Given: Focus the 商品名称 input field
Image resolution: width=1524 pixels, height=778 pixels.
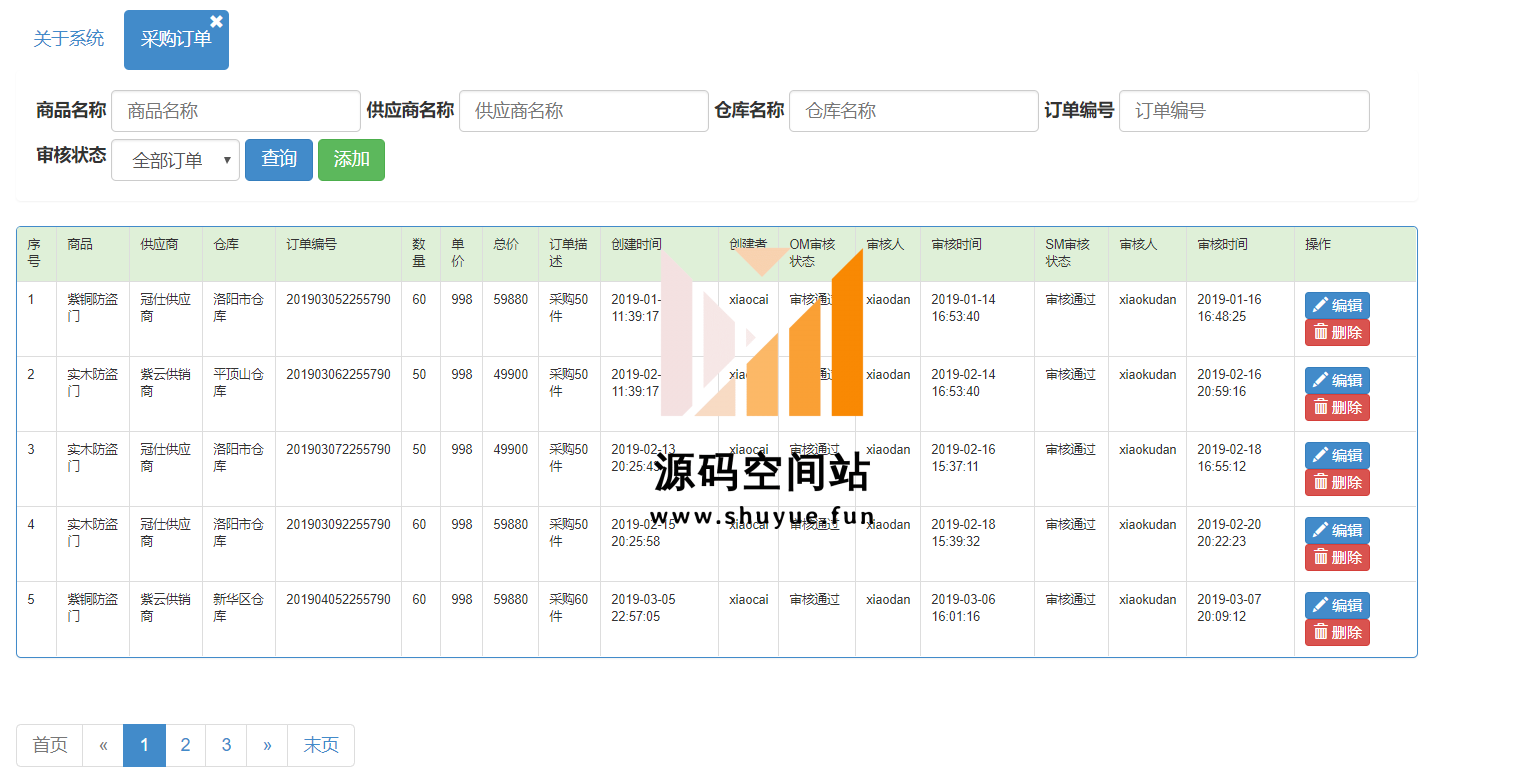Looking at the screenshot, I should click(x=235, y=111).
